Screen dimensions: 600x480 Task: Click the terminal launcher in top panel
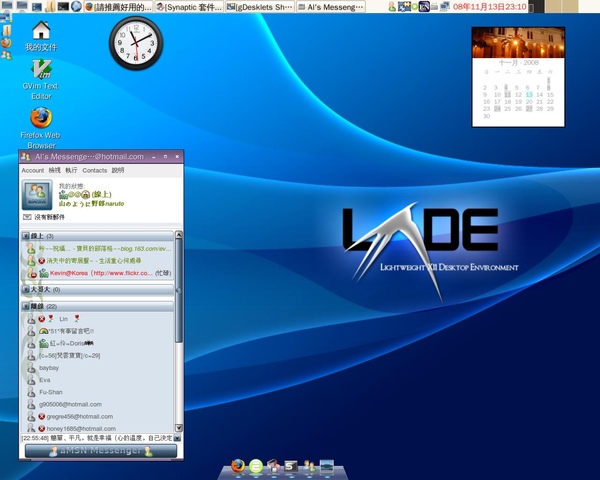[63, 7]
